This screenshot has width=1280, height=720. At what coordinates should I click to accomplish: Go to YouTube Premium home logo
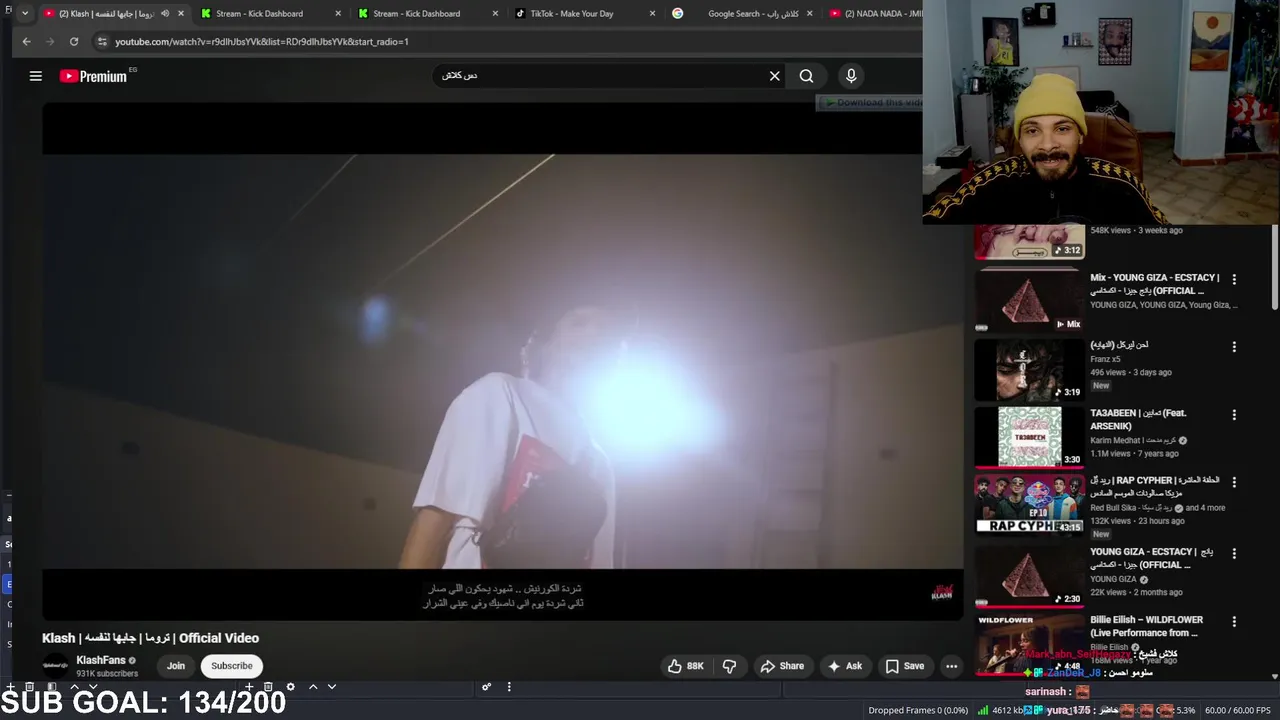pyautogui.click(x=94, y=76)
